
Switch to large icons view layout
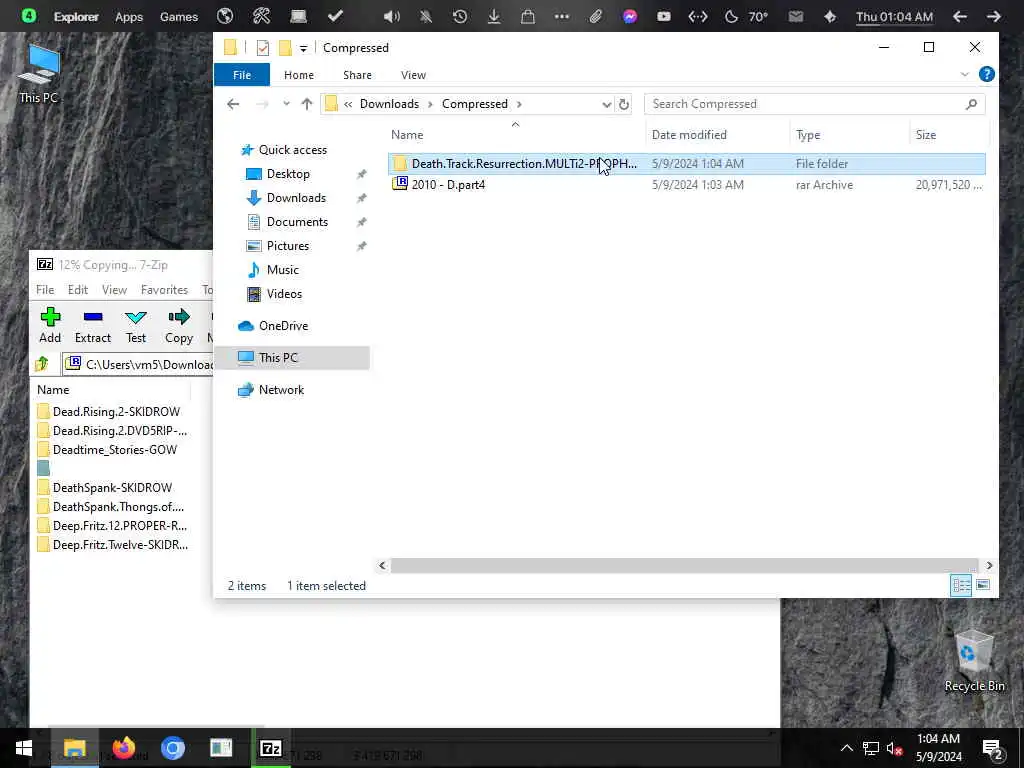[x=983, y=585]
